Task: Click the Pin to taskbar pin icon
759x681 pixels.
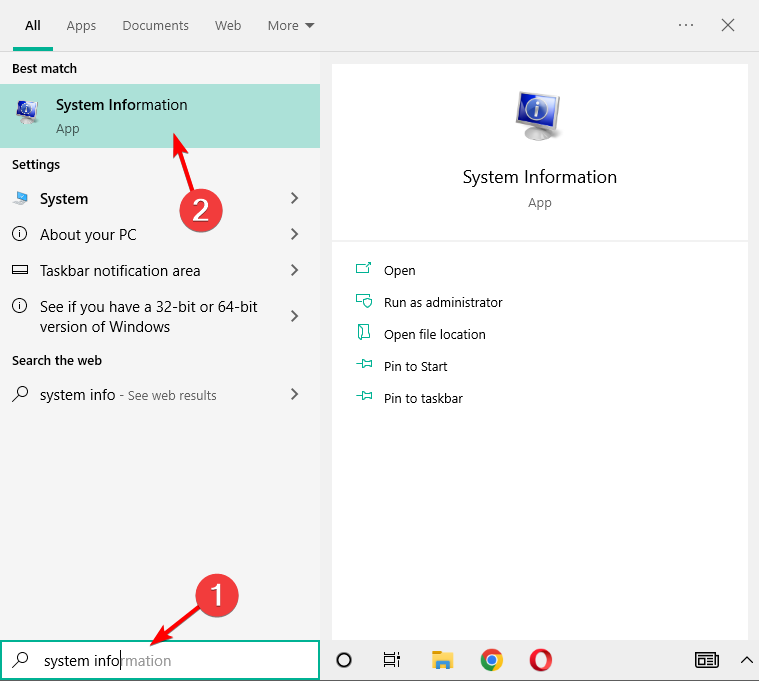Action: pos(364,396)
